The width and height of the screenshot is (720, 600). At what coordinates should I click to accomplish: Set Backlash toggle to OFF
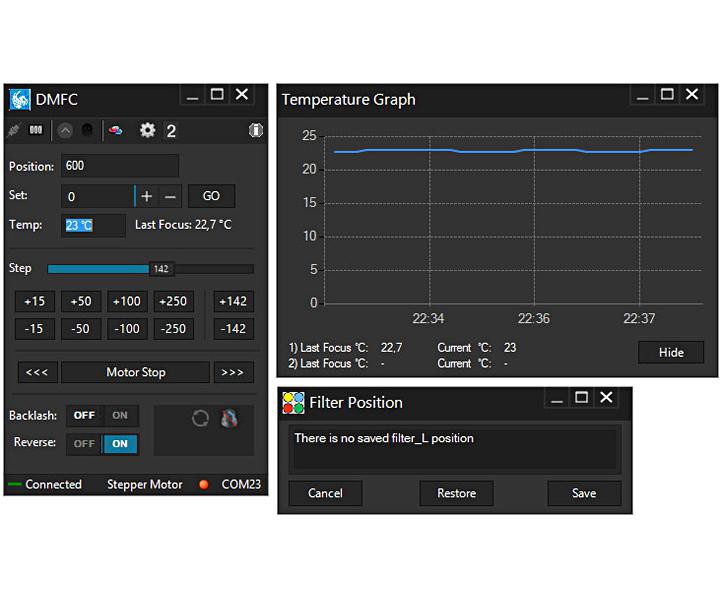(84, 416)
